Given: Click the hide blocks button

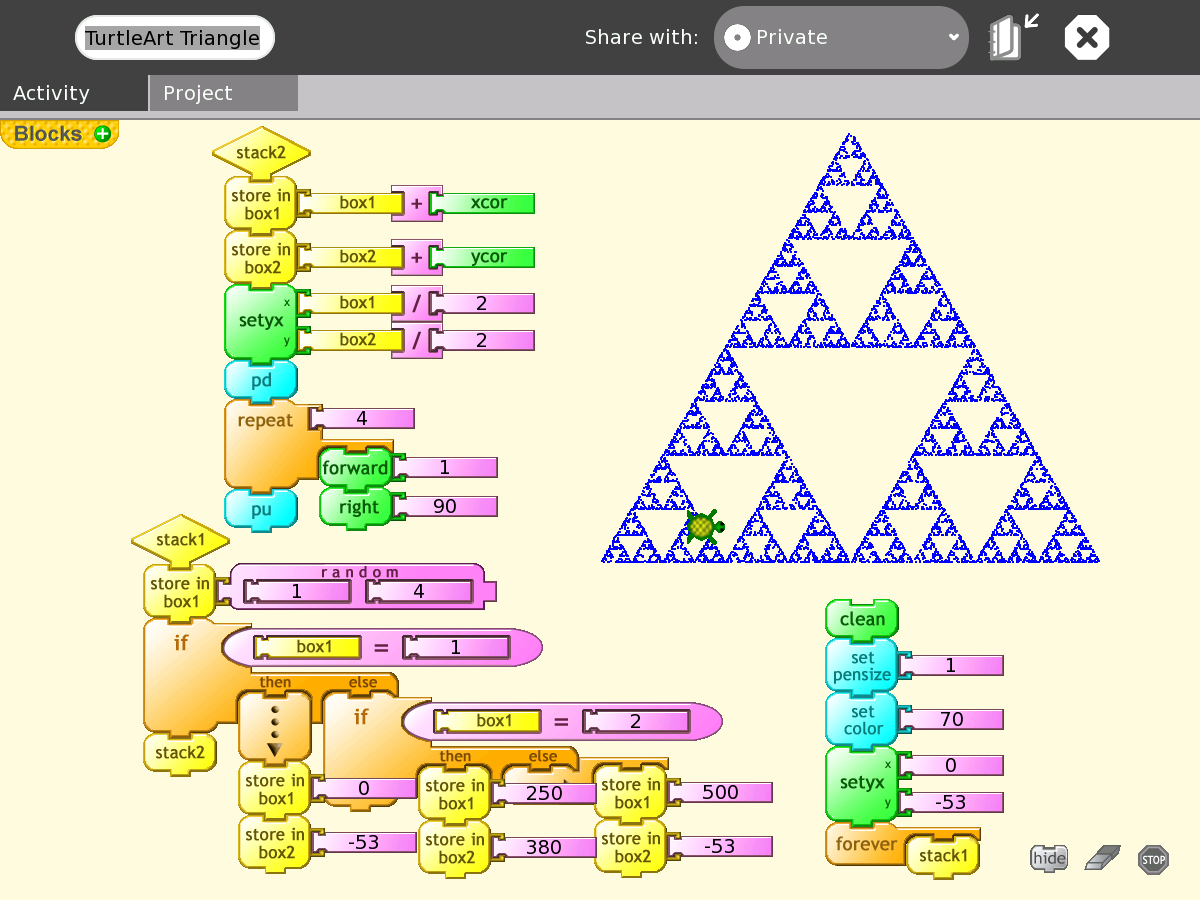Looking at the screenshot, I should [1049, 858].
